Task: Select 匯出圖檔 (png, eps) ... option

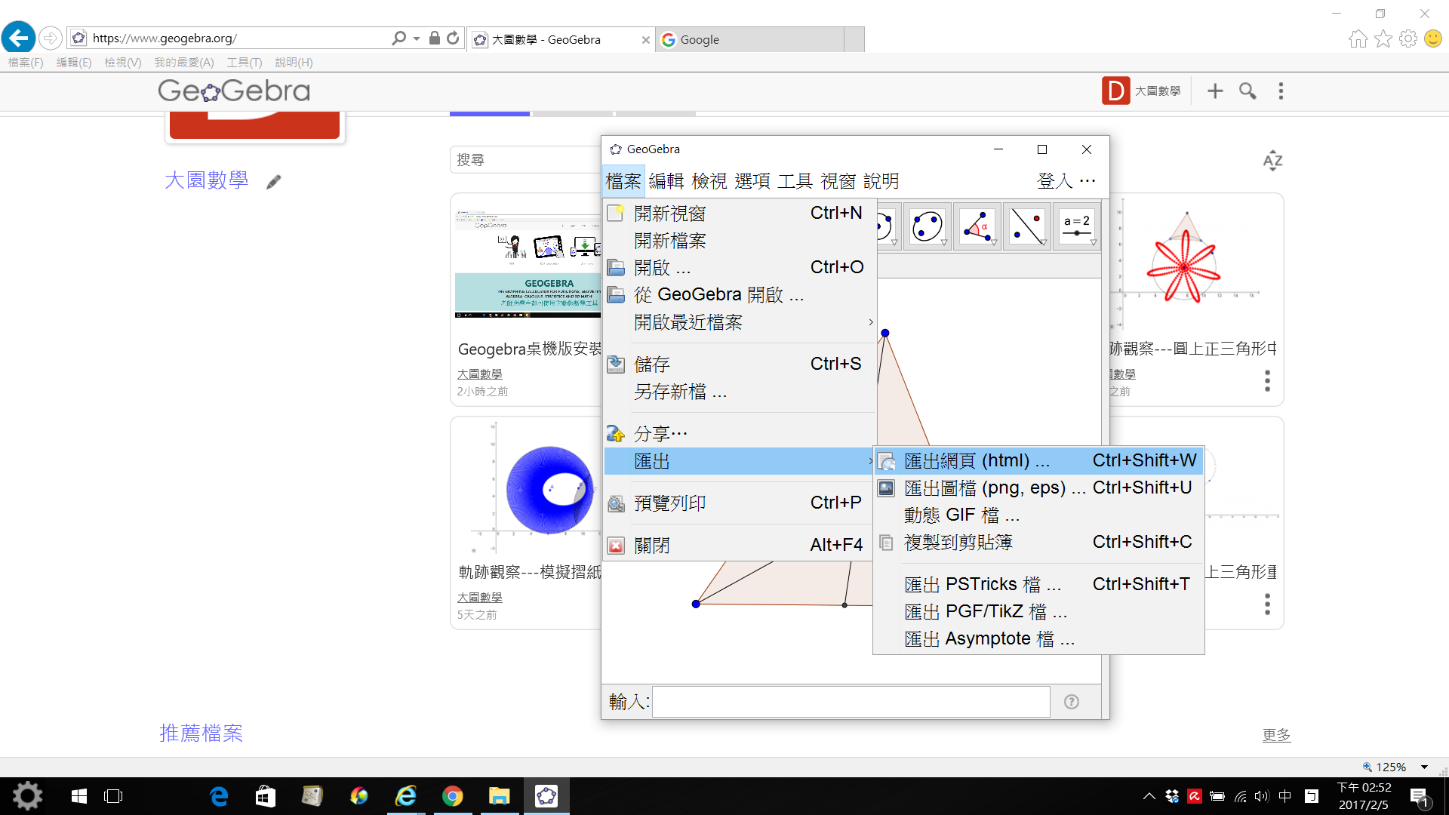Action: pyautogui.click(x=1038, y=488)
